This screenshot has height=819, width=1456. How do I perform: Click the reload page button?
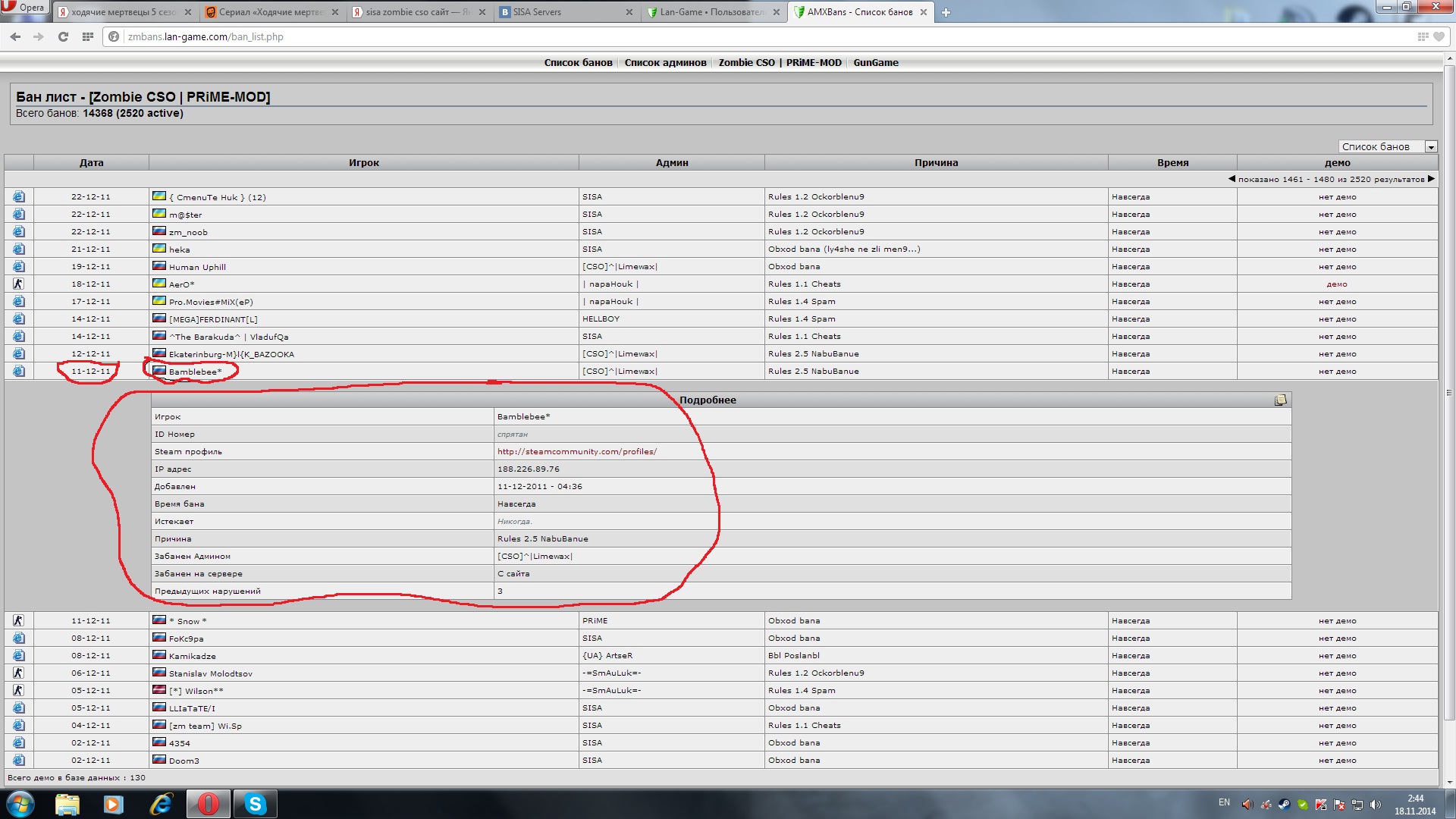(x=63, y=36)
